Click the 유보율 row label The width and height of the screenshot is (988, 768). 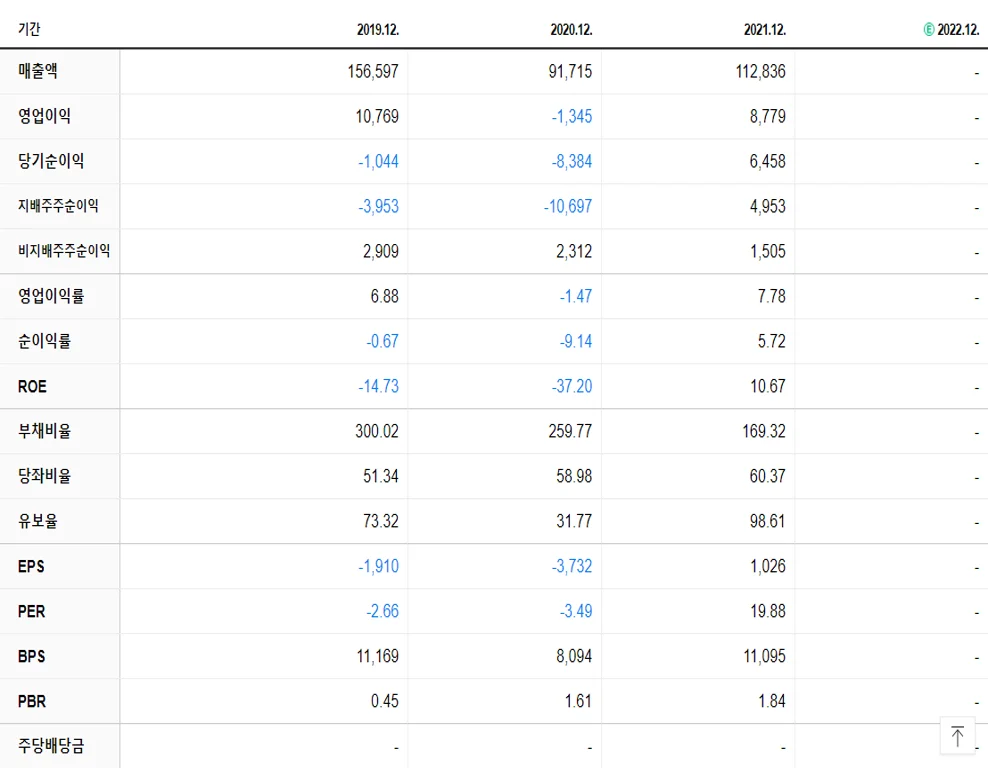[38, 521]
